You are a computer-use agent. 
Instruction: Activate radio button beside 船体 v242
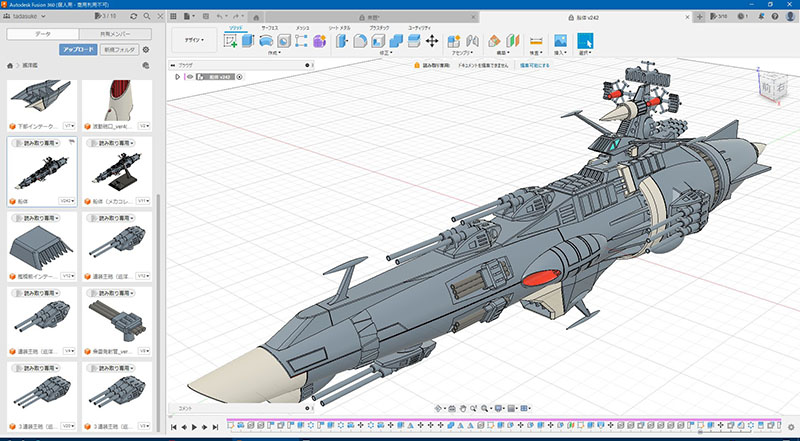[x=239, y=77]
